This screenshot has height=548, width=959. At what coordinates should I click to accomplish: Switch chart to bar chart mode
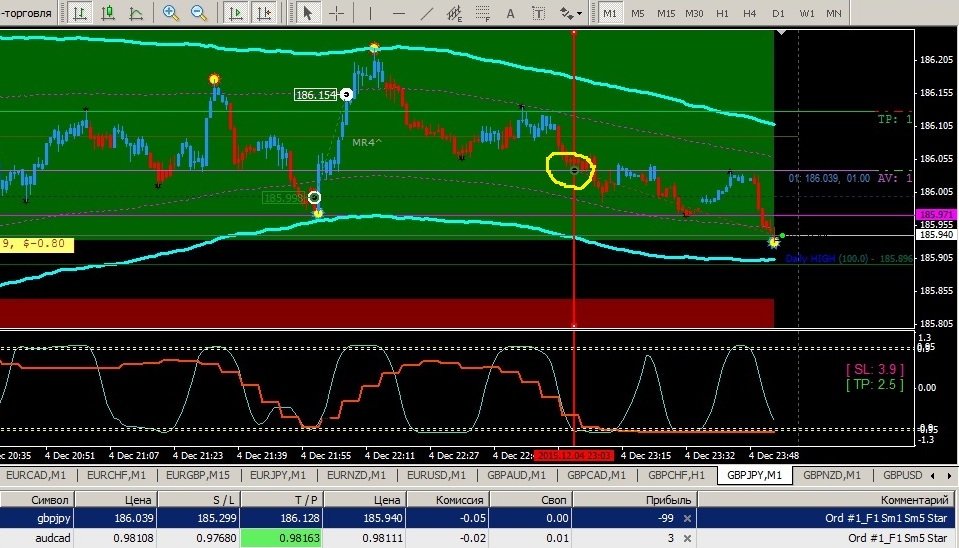point(80,13)
